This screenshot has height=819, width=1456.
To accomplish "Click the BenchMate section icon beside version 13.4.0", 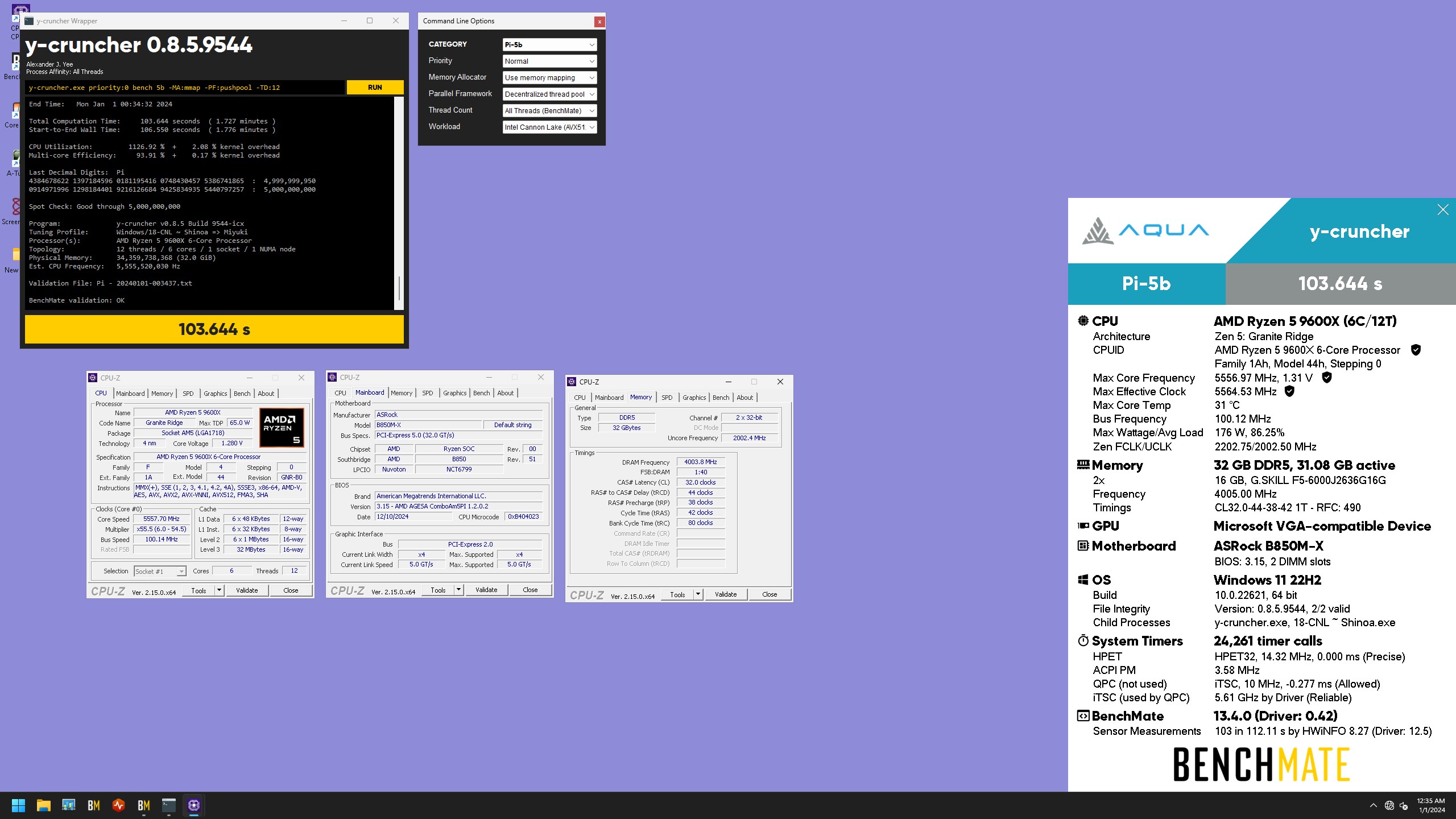I will 1083,715.
